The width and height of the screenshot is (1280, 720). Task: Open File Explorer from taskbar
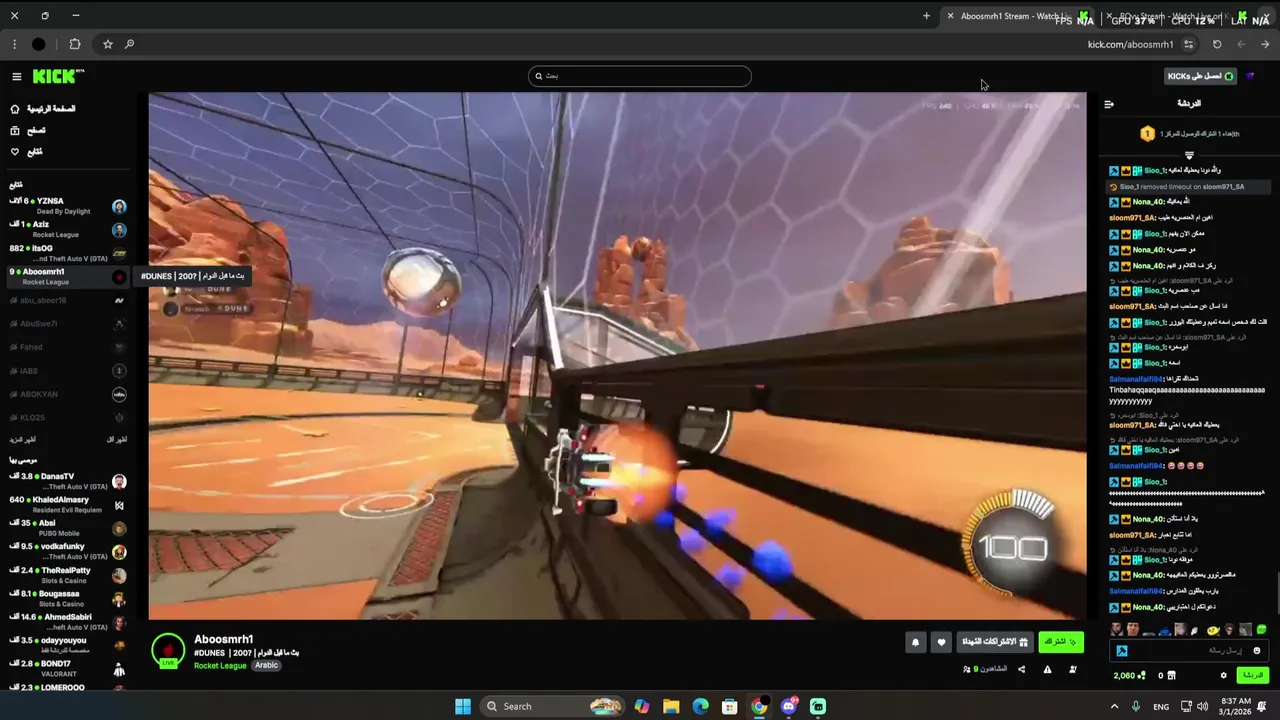point(671,706)
